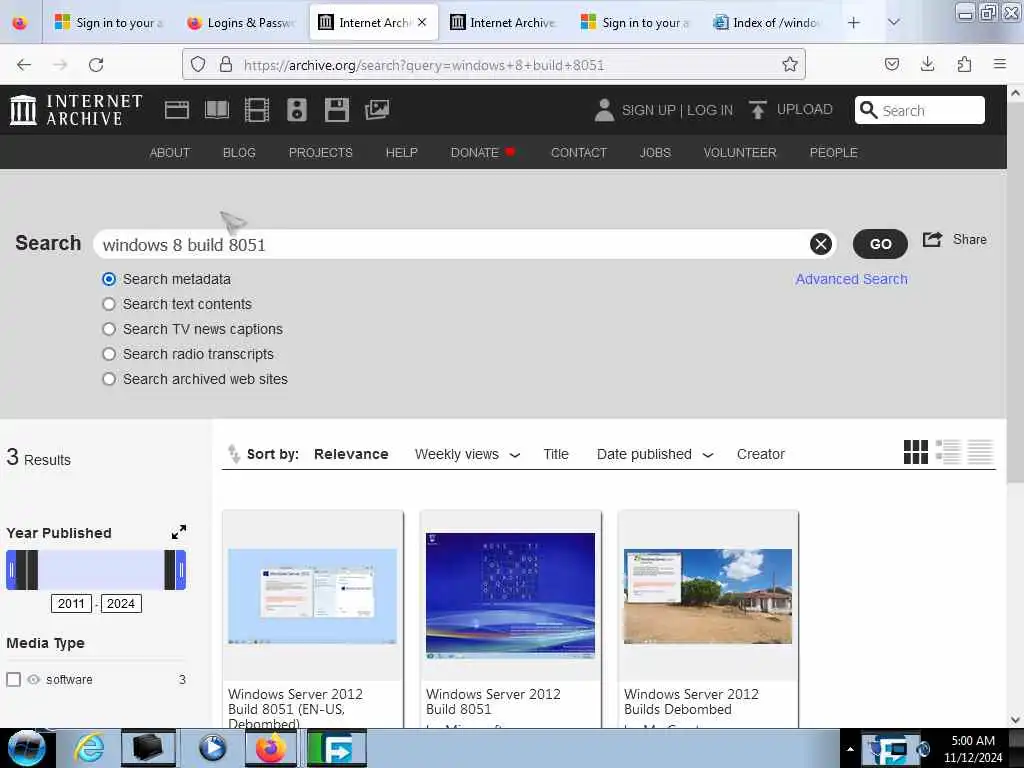Click the upload arrow icon
1024x768 pixels.
[x=758, y=110]
